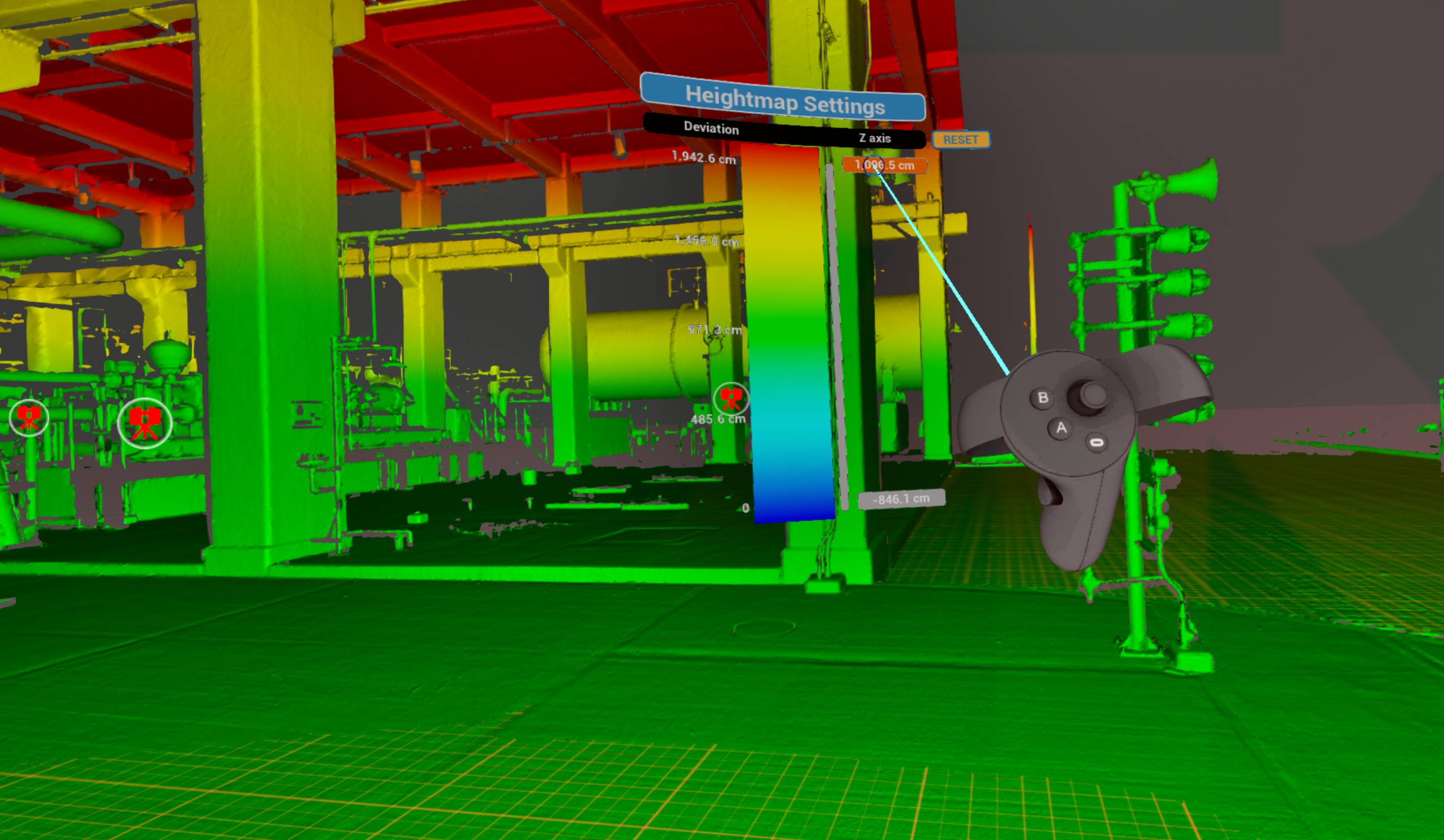
Task: Click the scanner marker beside the color bar
Action: pyautogui.click(x=731, y=398)
